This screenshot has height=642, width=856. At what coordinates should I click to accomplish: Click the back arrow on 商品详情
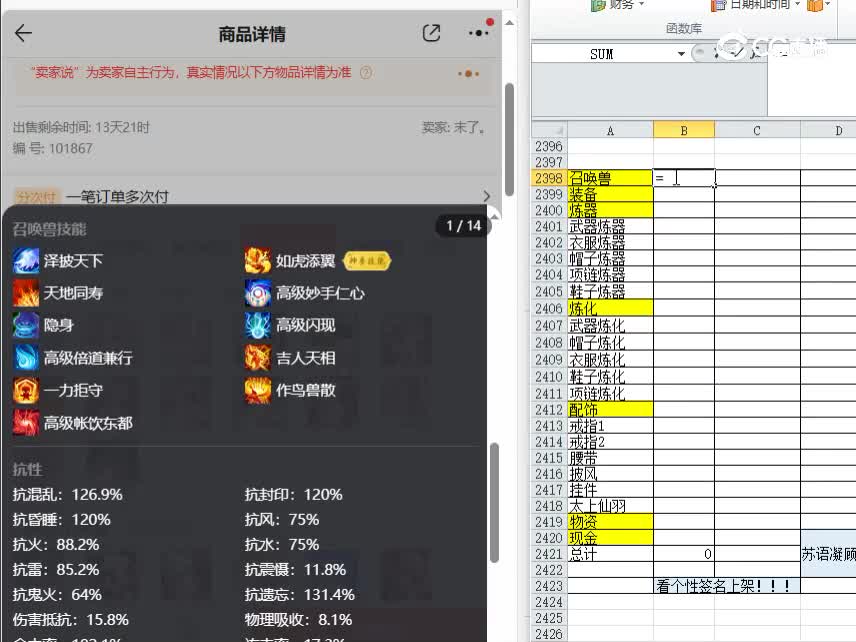tap(21, 32)
